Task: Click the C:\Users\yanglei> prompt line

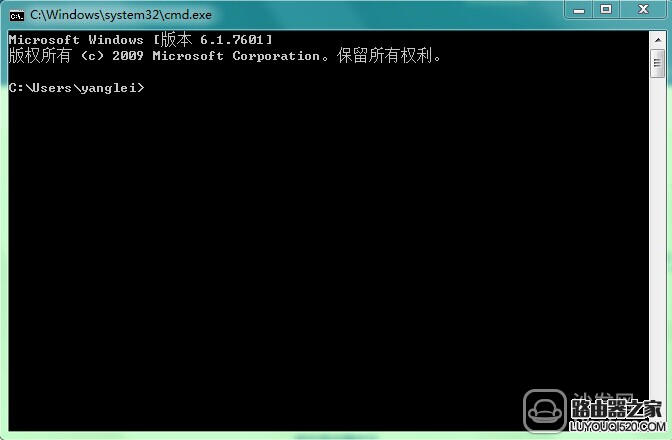Action: click(77, 87)
